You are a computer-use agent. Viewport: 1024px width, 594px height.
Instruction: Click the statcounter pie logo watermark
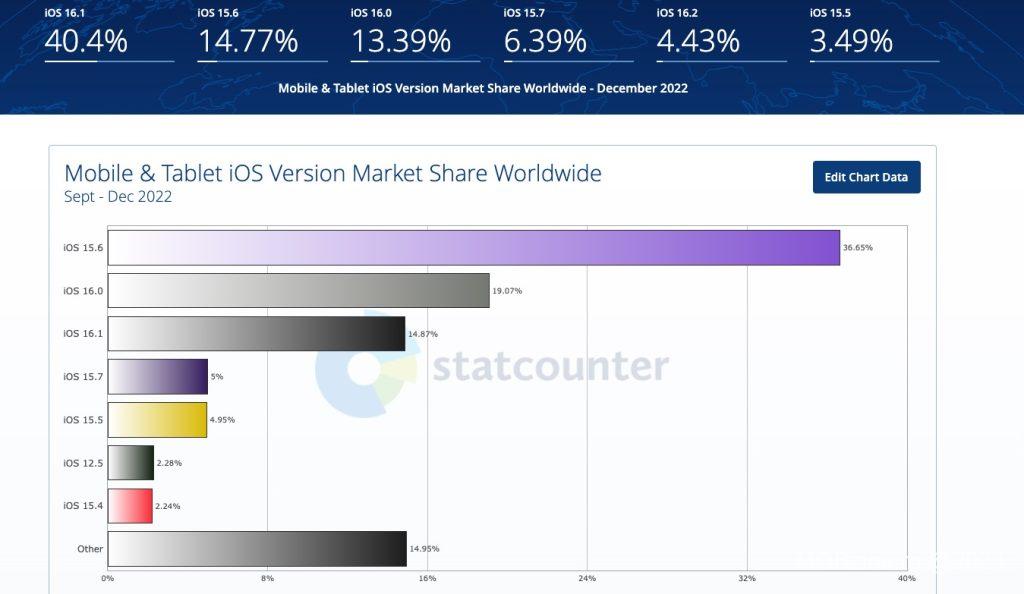click(x=366, y=366)
